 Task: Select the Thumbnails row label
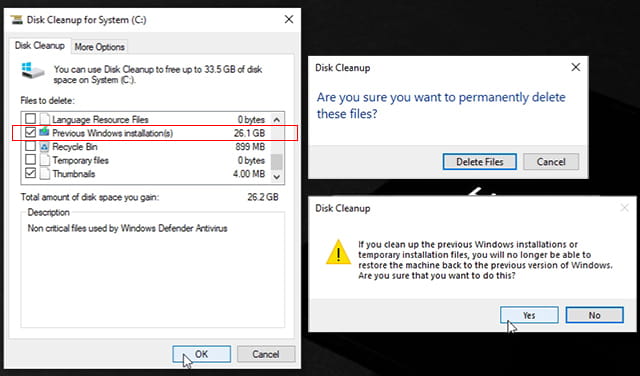[x=73, y=174]
